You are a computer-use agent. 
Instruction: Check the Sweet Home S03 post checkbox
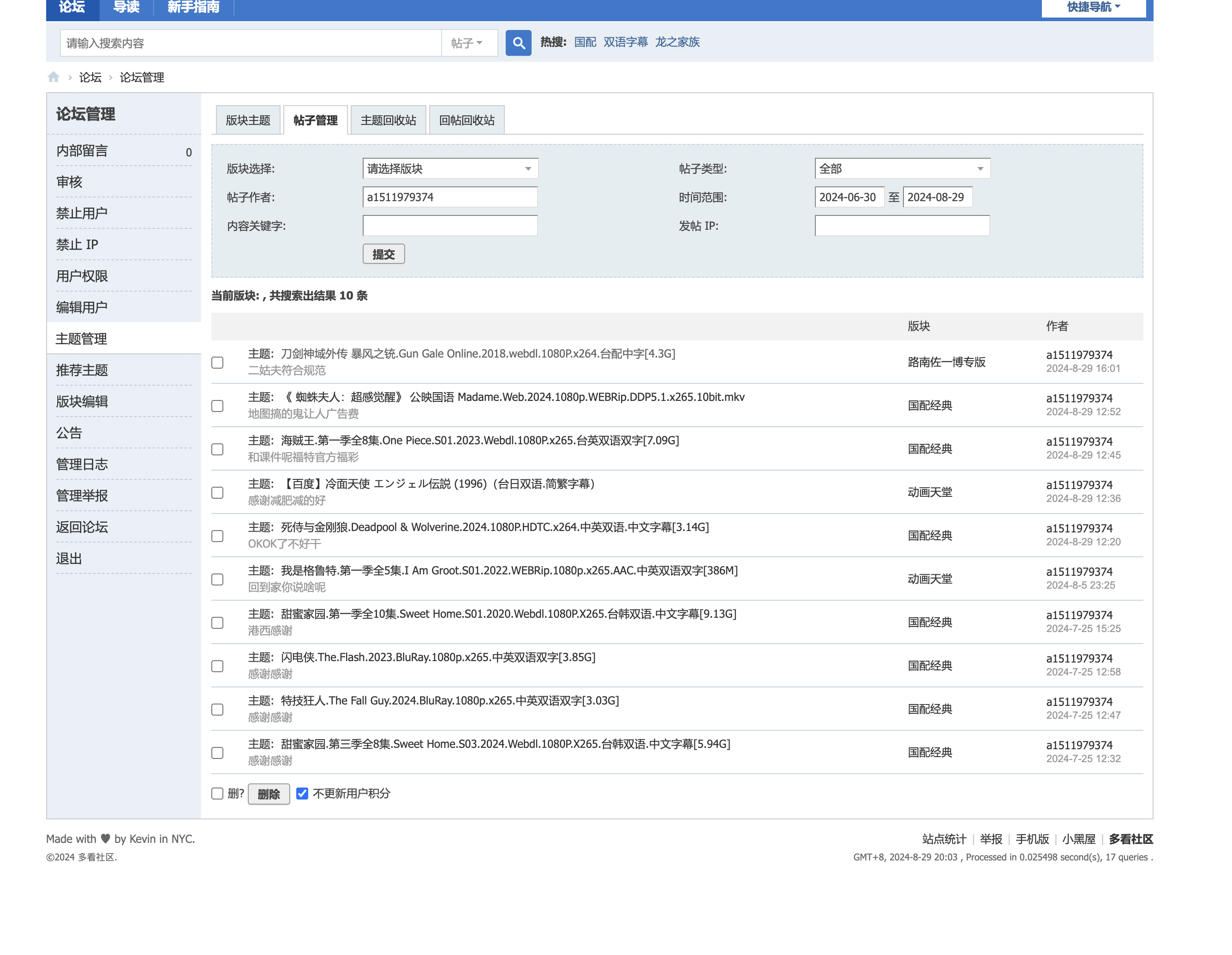(217, 753)
